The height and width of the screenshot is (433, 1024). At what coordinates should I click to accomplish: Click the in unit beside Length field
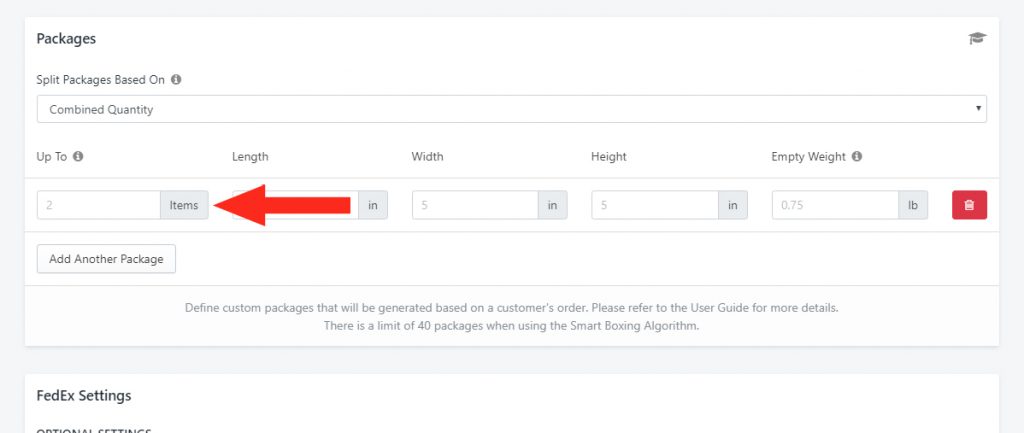coord(373,205)
